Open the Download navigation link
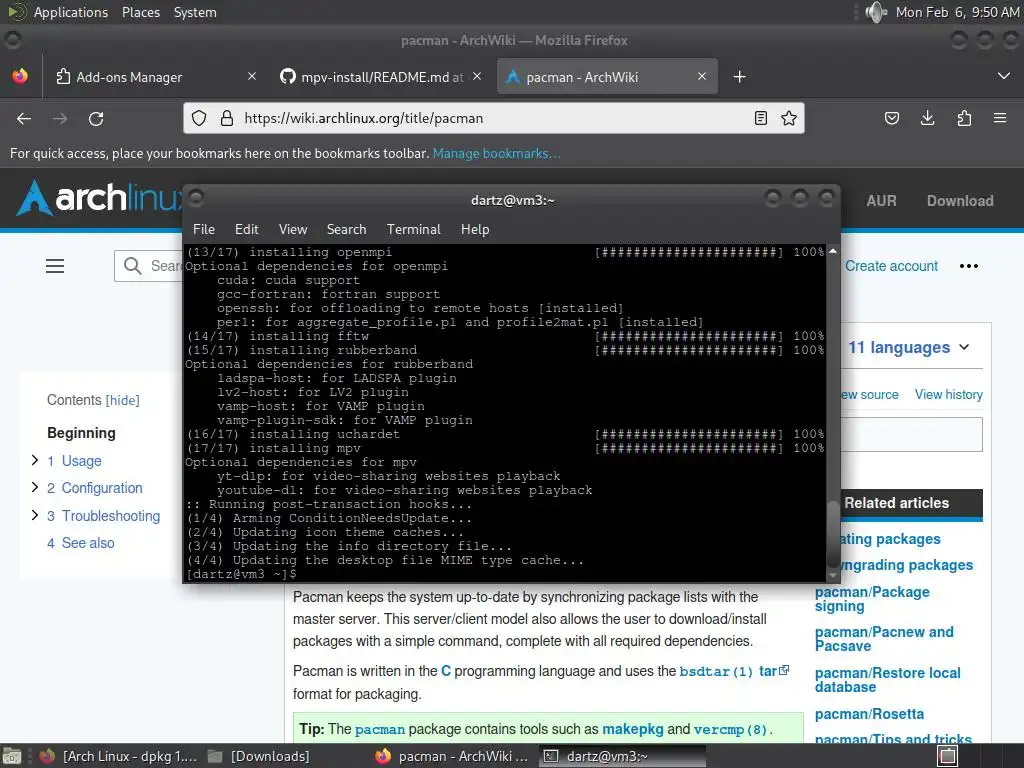 960,200
